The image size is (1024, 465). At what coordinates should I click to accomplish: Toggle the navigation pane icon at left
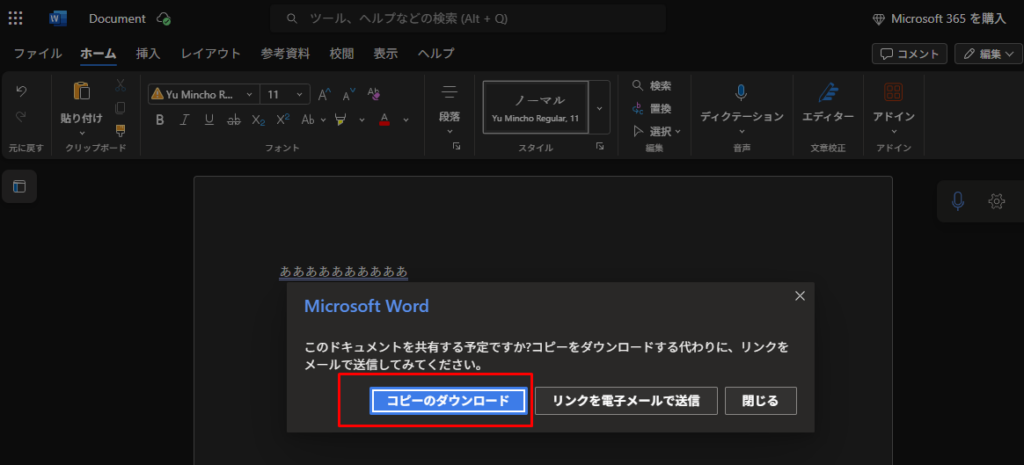click(20, 187)
